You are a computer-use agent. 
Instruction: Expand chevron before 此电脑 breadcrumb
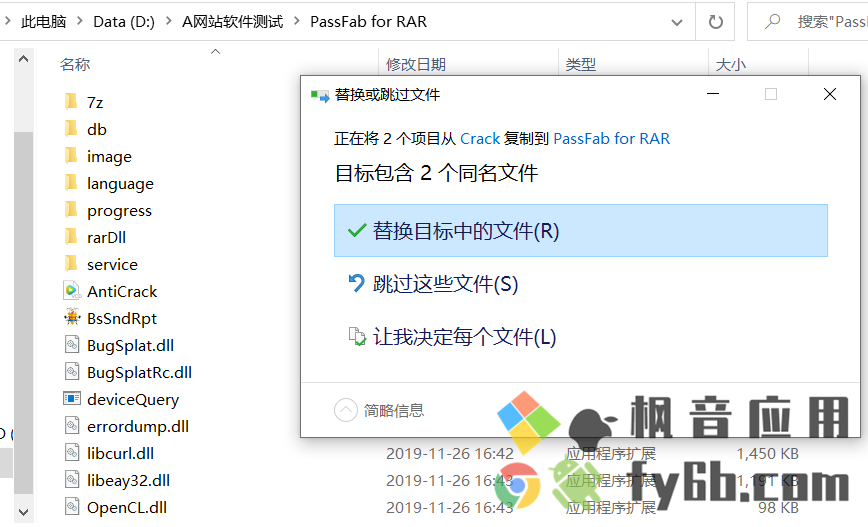tap(8, 22)
